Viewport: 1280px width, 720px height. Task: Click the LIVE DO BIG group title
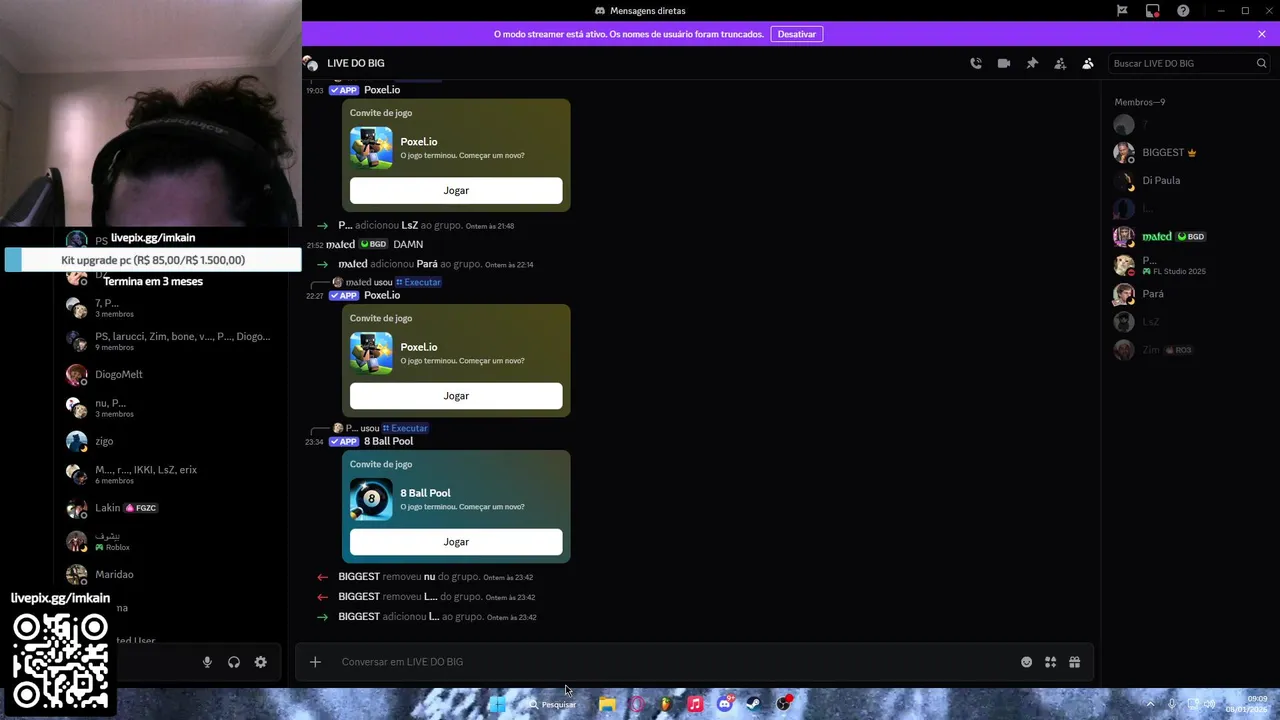[x=355, y=63]
